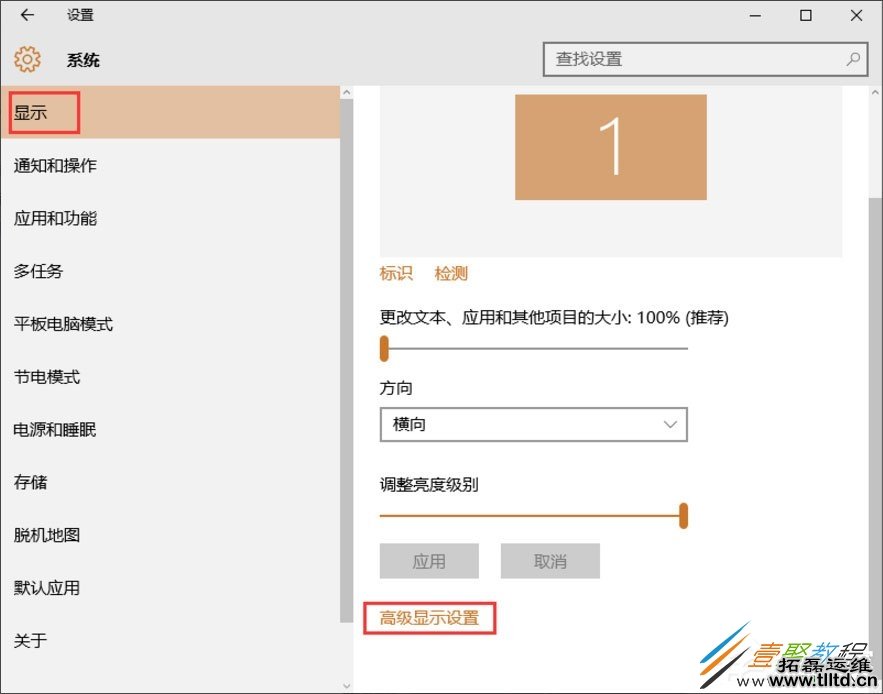Open 高级显示设置 advanced display settings
This screenshot has height=694, width=883.
coord(430,618)
